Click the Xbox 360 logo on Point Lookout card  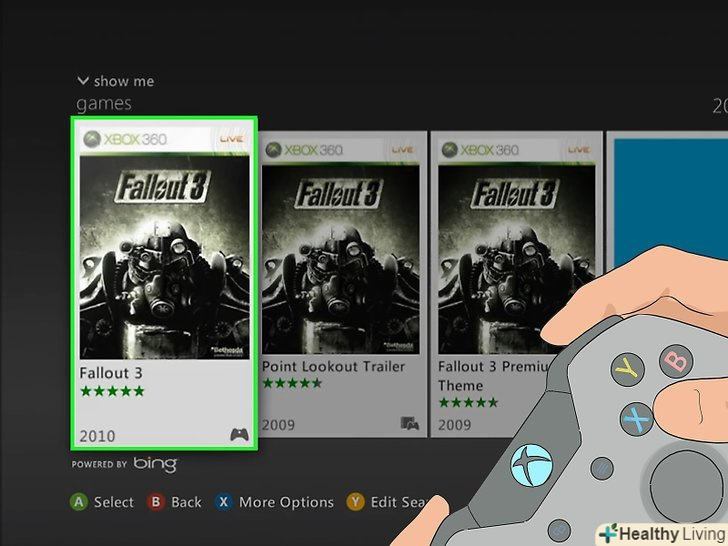tap(304, 150)
